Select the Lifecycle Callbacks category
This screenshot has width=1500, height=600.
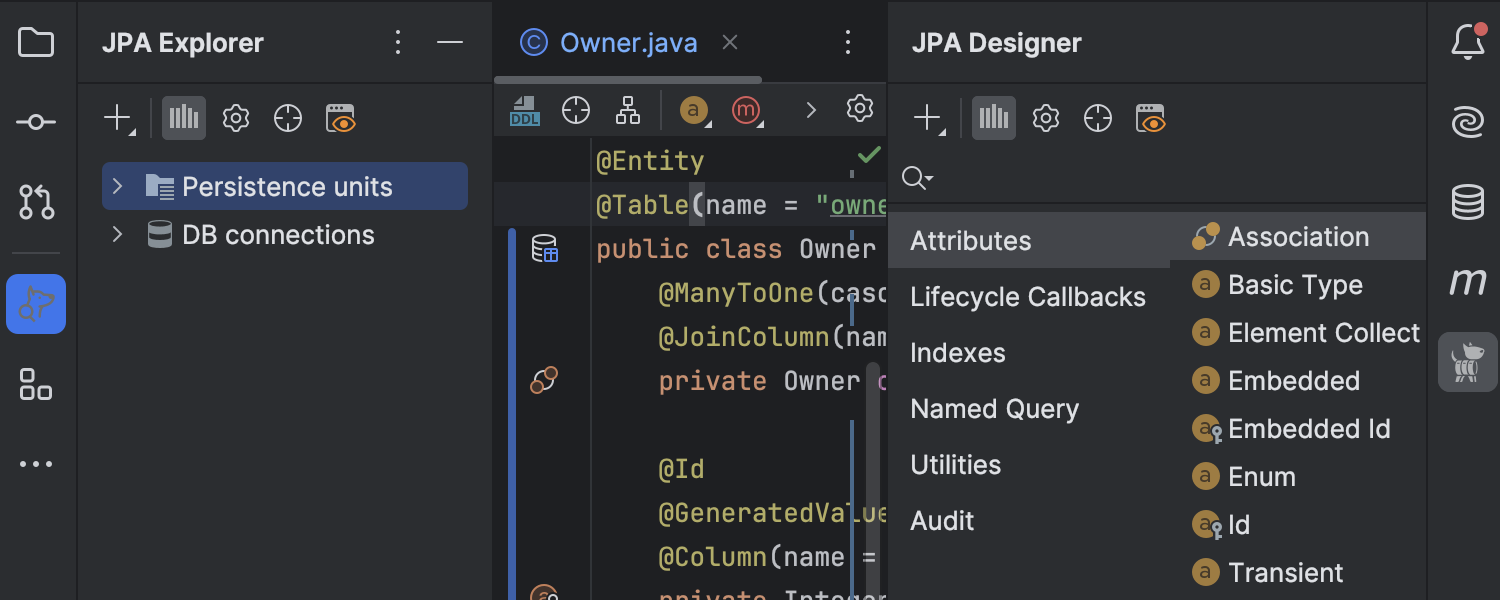pyautogui.click(x=1029, y=296)
